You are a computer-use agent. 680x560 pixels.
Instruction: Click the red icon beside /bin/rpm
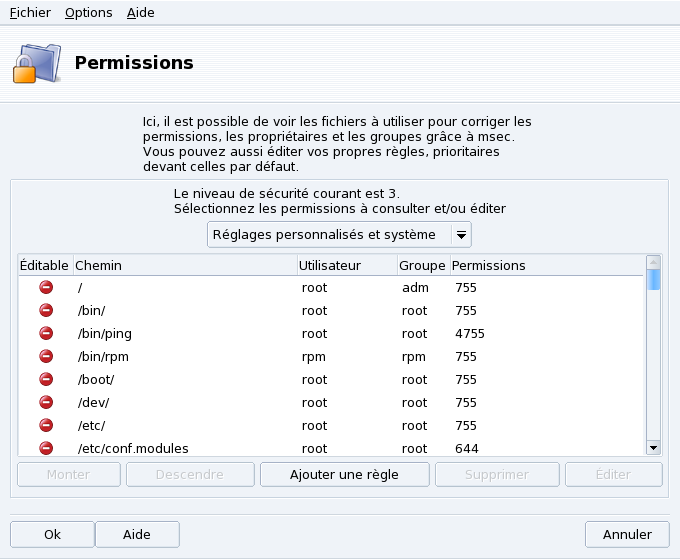[46, 356]
